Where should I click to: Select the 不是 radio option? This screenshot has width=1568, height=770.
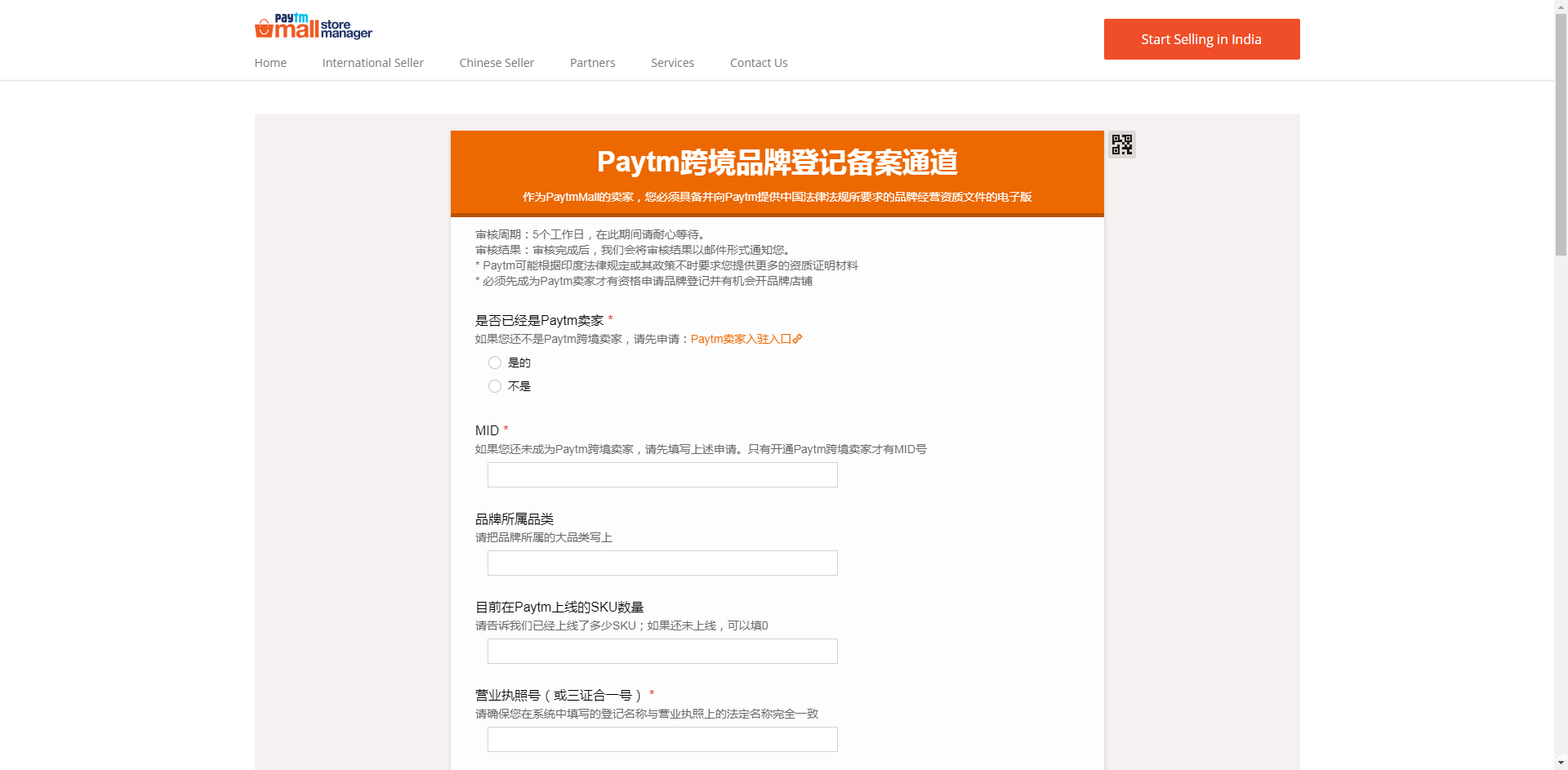coord(495,386)
